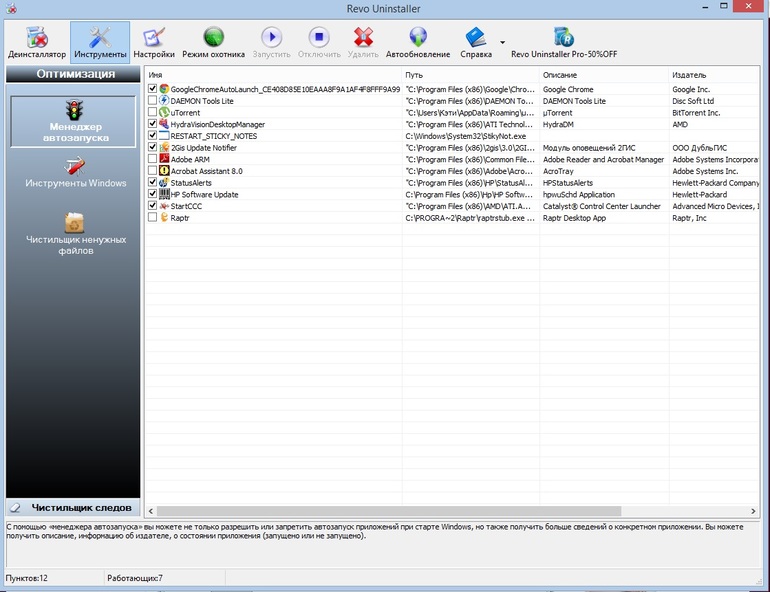
Task: Click the 2Gis Update Notifier row icon
Action: pyautogui.click(x=164, y=147)
